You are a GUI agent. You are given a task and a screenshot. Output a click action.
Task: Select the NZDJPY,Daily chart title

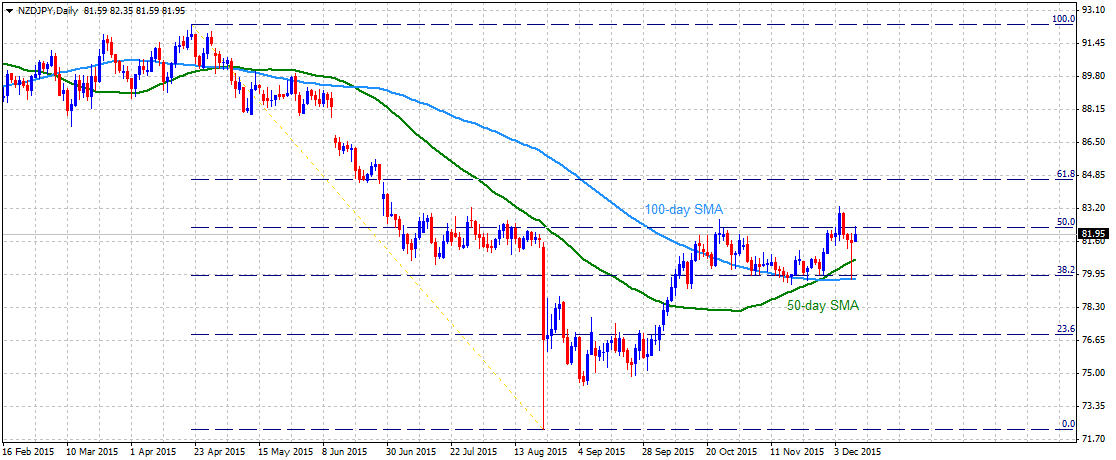(x=46, y=12)
